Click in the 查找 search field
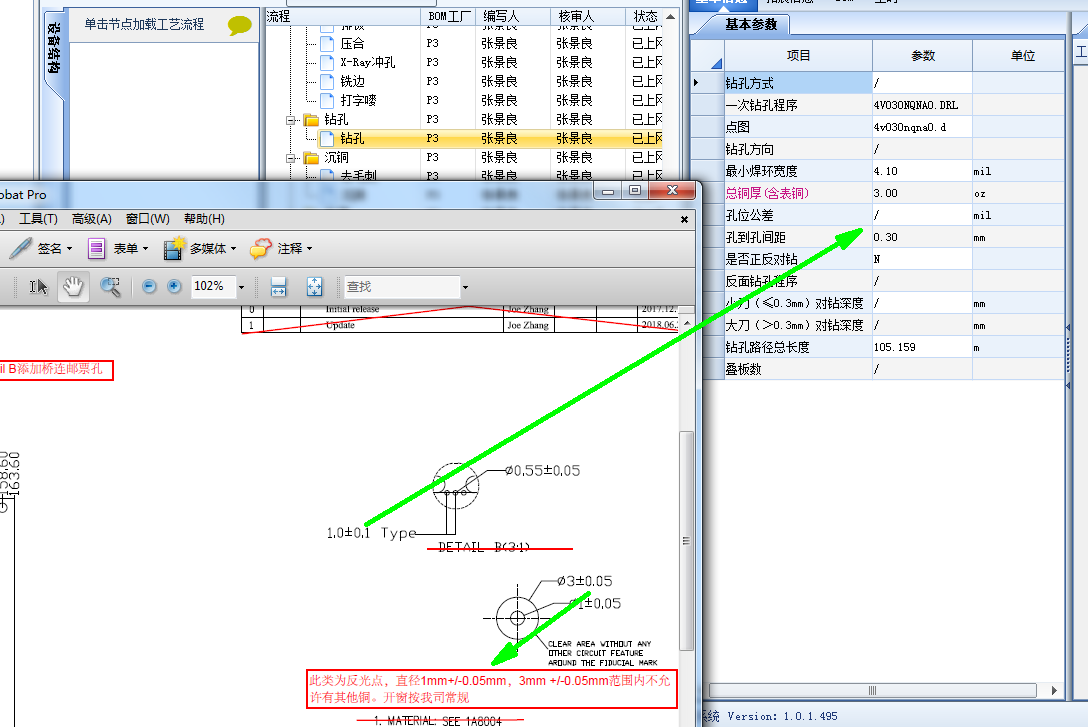 402,286
